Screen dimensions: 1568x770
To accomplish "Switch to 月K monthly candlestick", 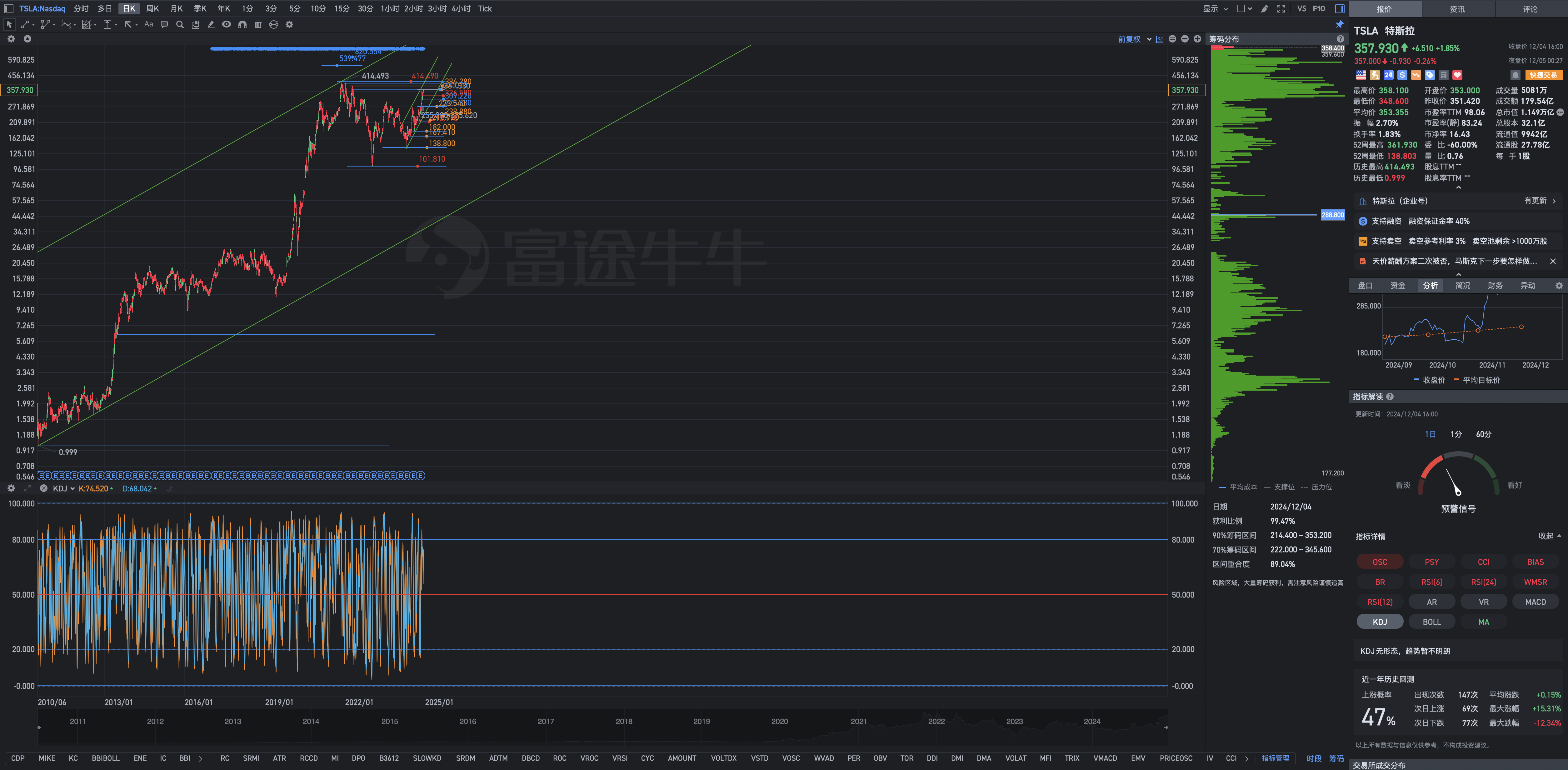I will point(177,8).
